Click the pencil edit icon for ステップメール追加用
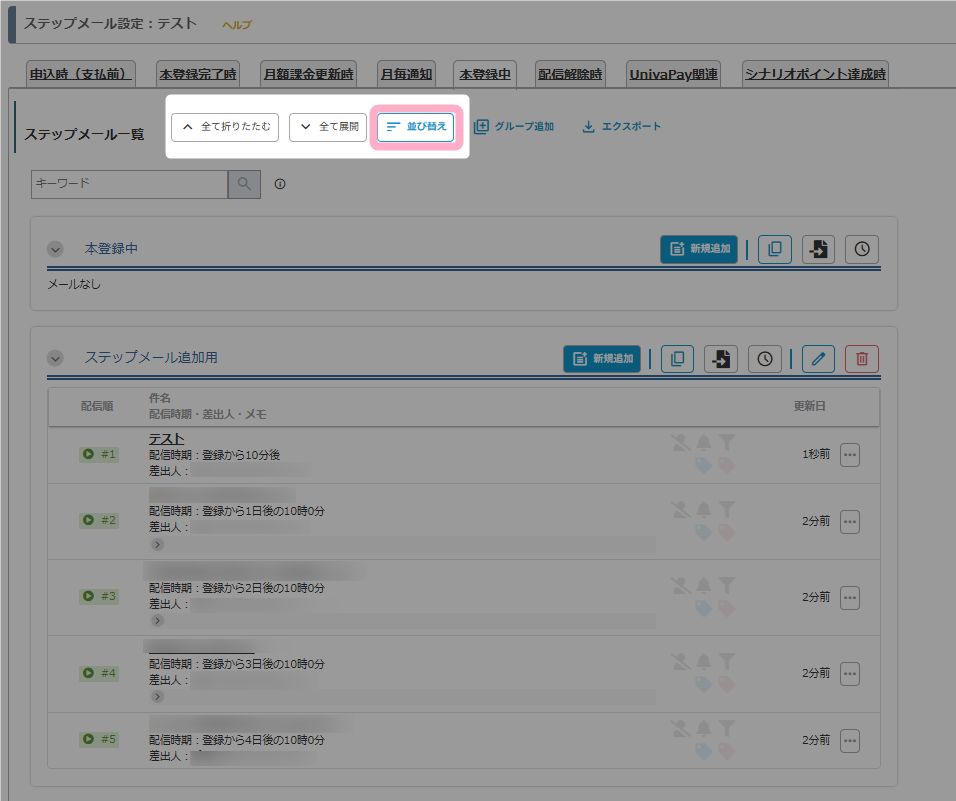Viewport: 956px width, 801px height. point(818,358)
